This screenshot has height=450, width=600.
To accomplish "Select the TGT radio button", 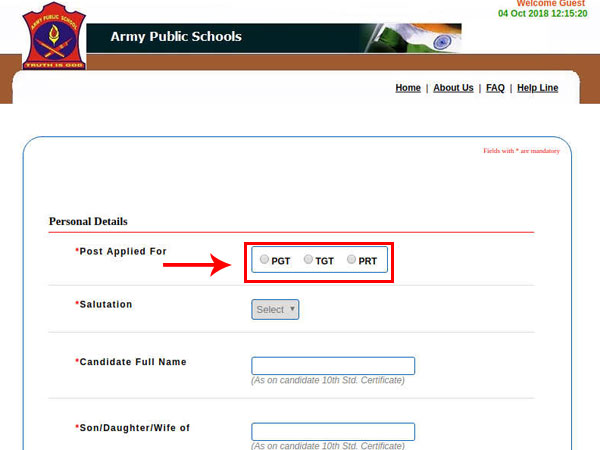I will (308, 259).
